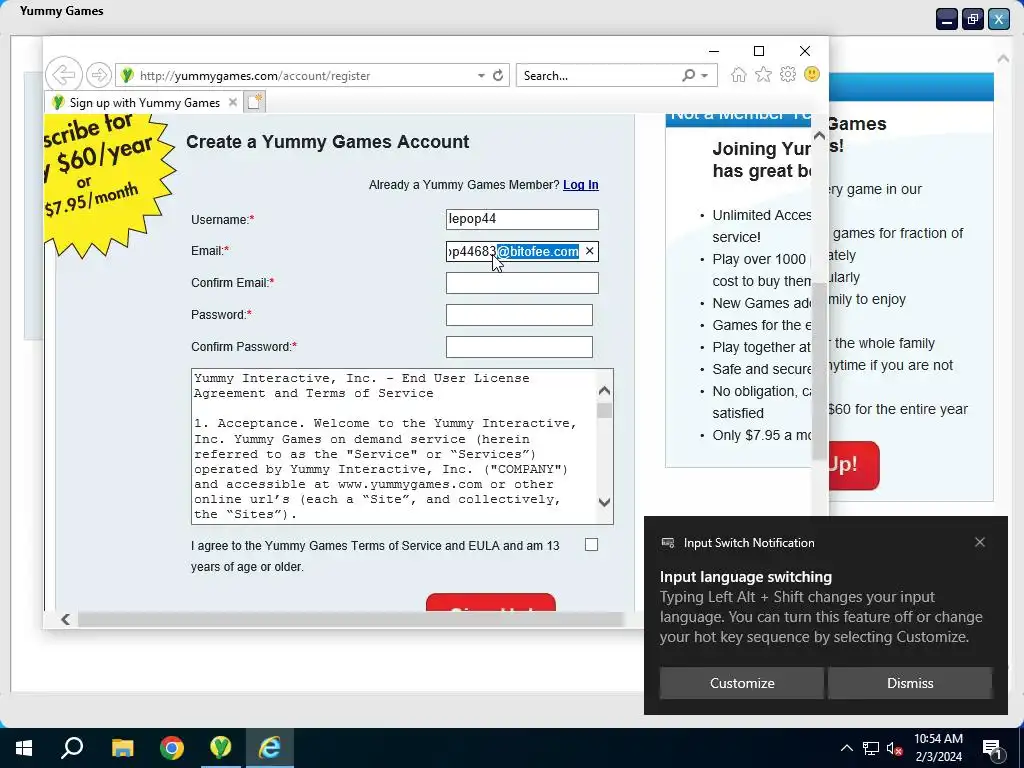Image resolution: width=1024 pixels, height=768 pixels.
Task: Check the agree to Terms of Service checkbox
Action: 591,545
